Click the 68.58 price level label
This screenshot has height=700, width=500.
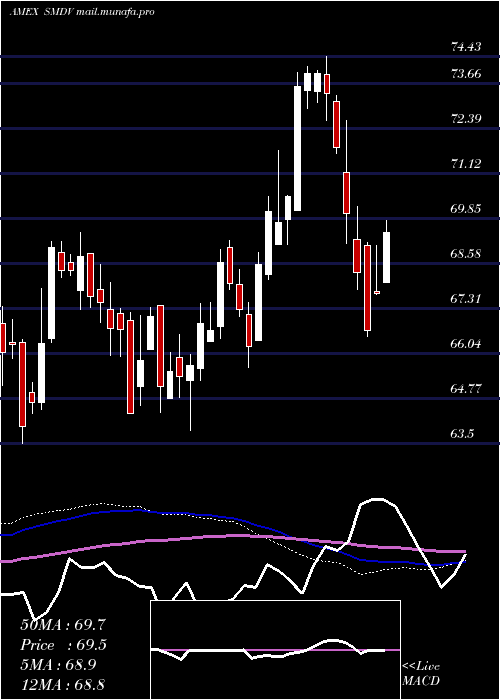tap(466, 254)
